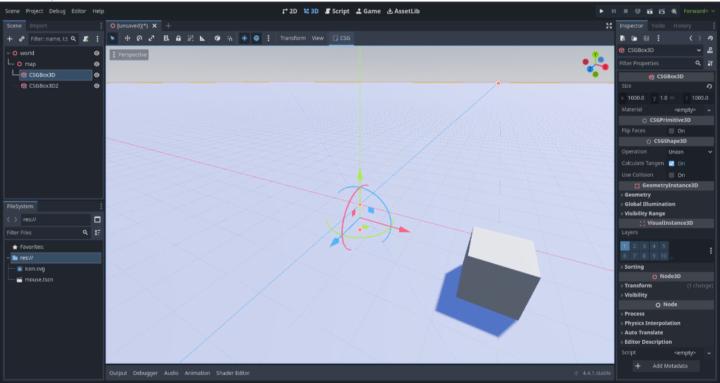Image resolution: width=720 pixels, height=383 pixels.
Task: Toggle visibility of CSGBox3D2 node
Action: tap(96, 86)
